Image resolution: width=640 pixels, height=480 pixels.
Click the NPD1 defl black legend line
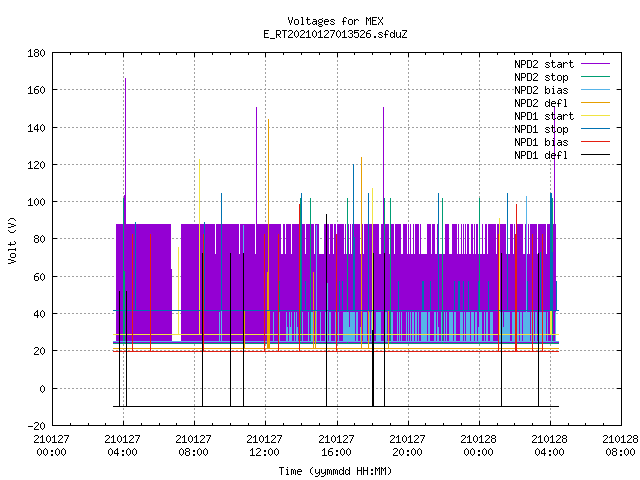595,155
